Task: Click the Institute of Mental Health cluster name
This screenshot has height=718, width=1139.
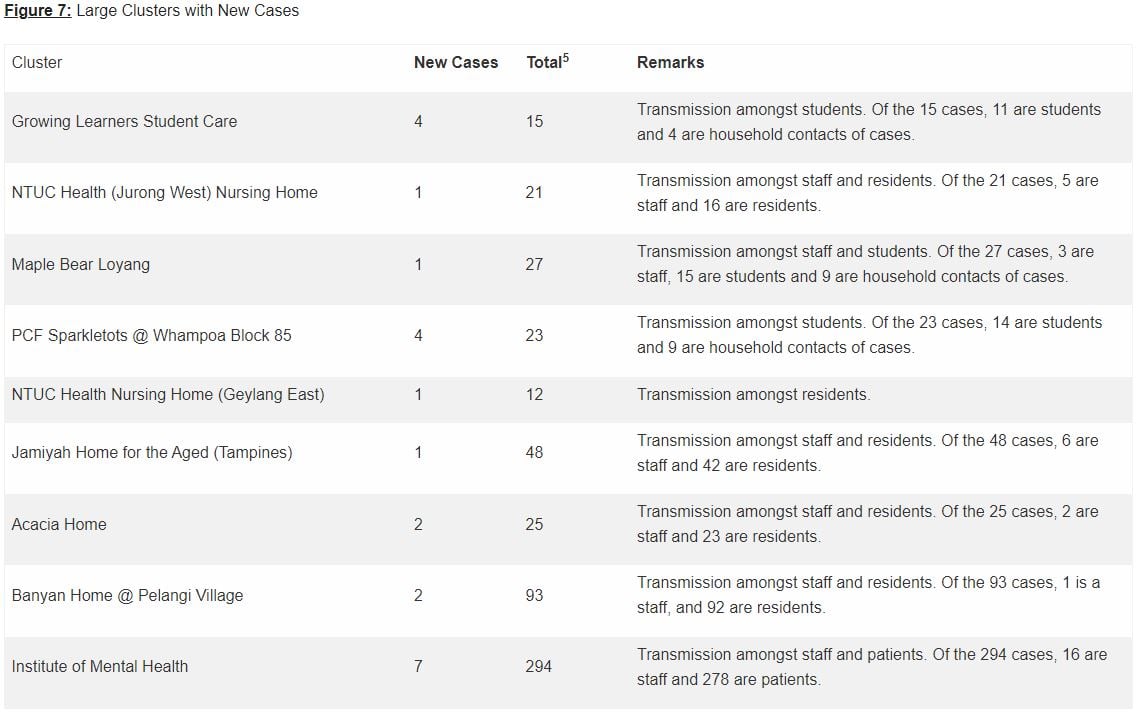Action: (99, 666)
